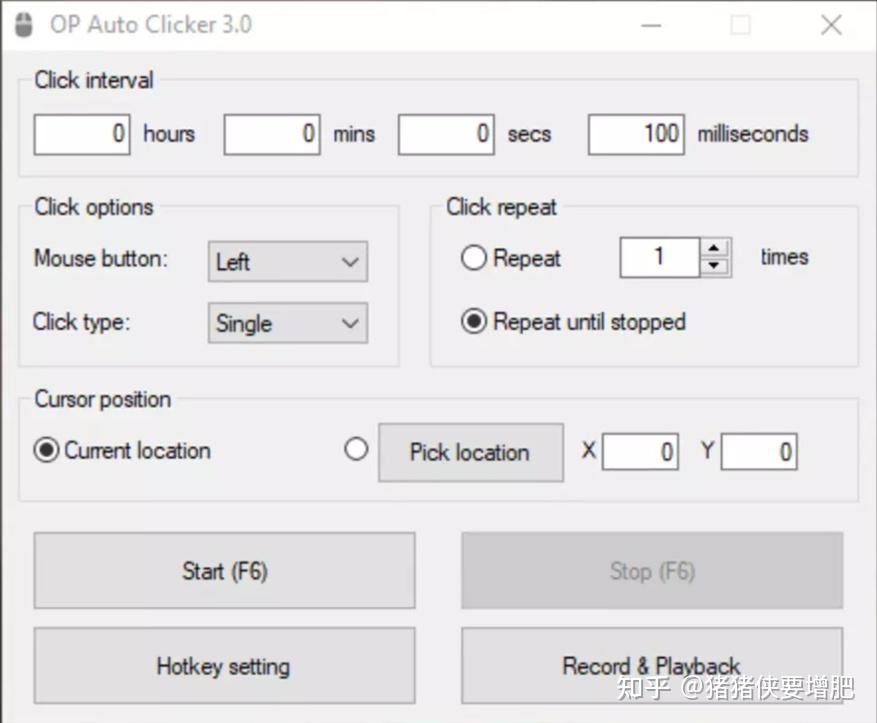This screenshot has height=723, width=877.
Task: Choose Current location radio button
Action: 46,451
